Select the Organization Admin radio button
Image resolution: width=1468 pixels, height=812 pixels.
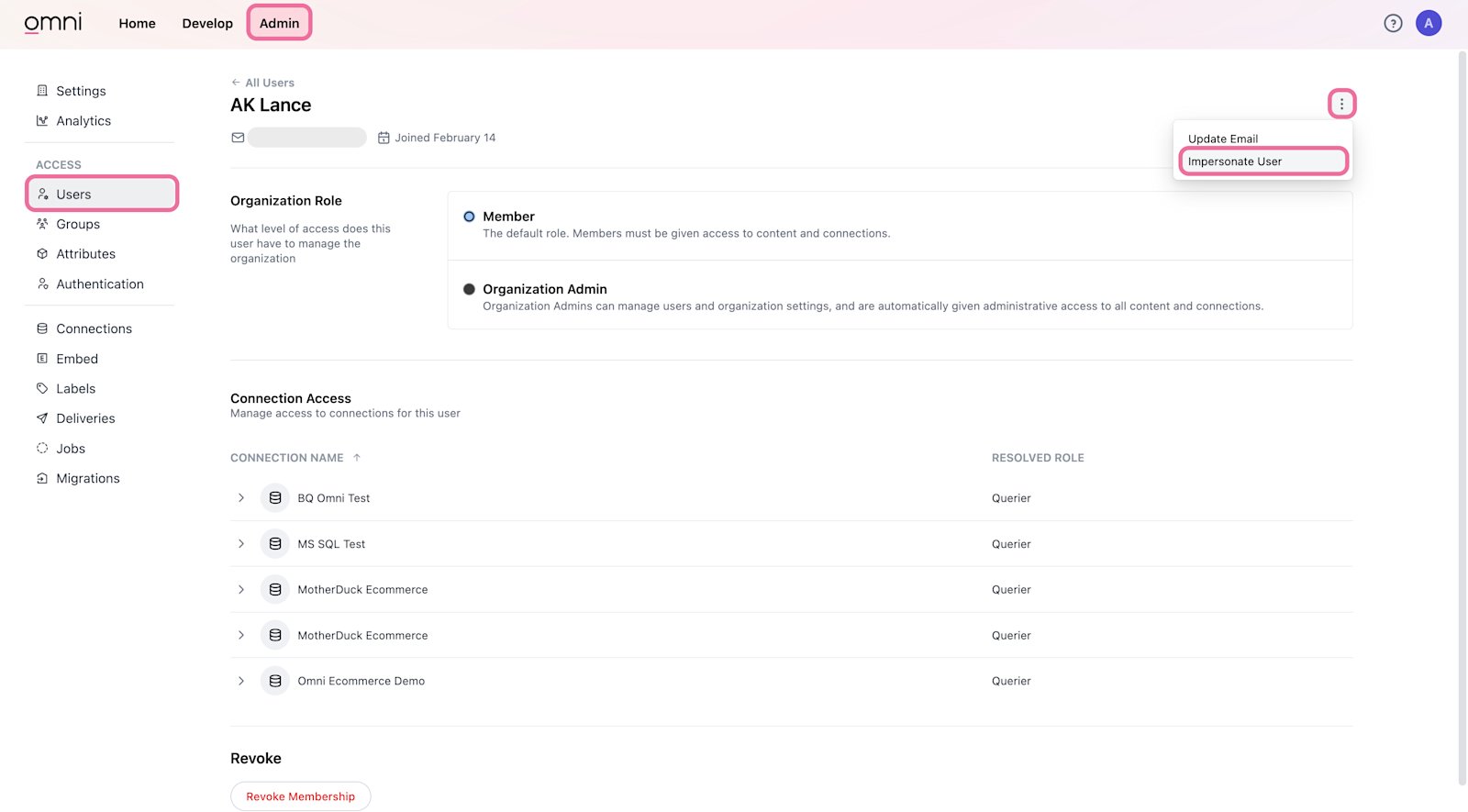[x=469, y=289]
